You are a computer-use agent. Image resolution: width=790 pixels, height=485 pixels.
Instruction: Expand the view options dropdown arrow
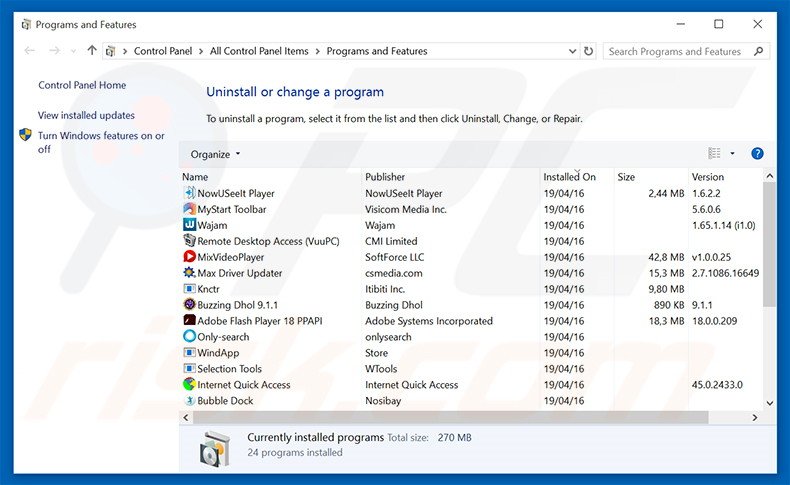(732, 153)
